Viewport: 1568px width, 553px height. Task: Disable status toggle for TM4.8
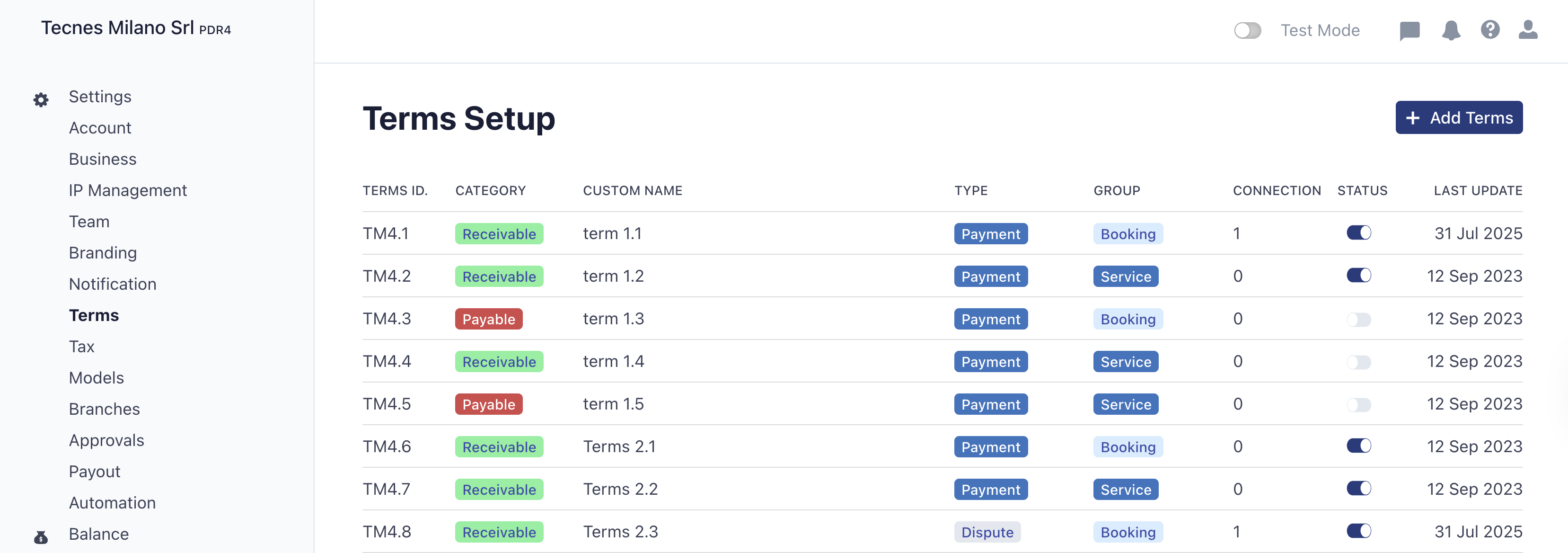coord(1358,531)
